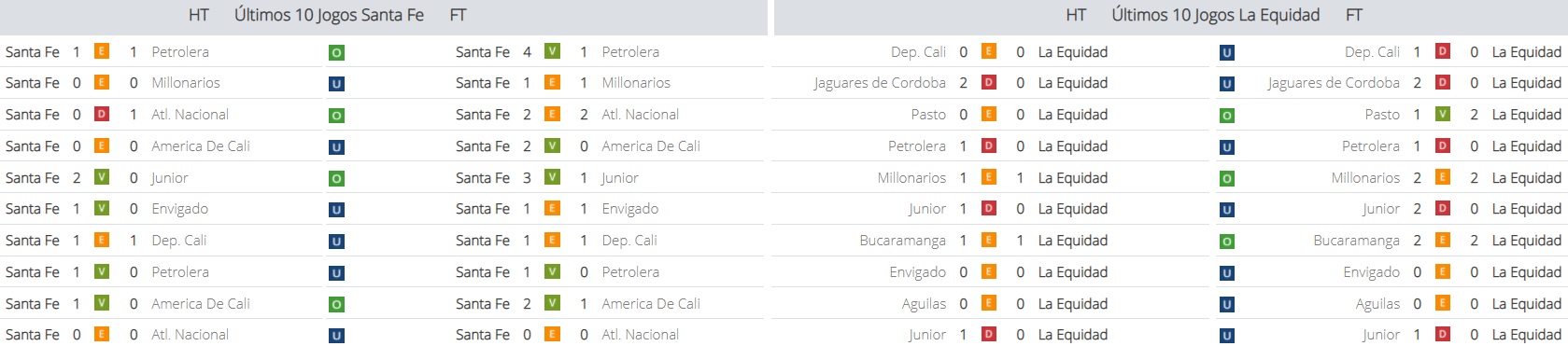
Task: Click green O icon in Pasto–La Equidad row
Action: point(1226,116)
